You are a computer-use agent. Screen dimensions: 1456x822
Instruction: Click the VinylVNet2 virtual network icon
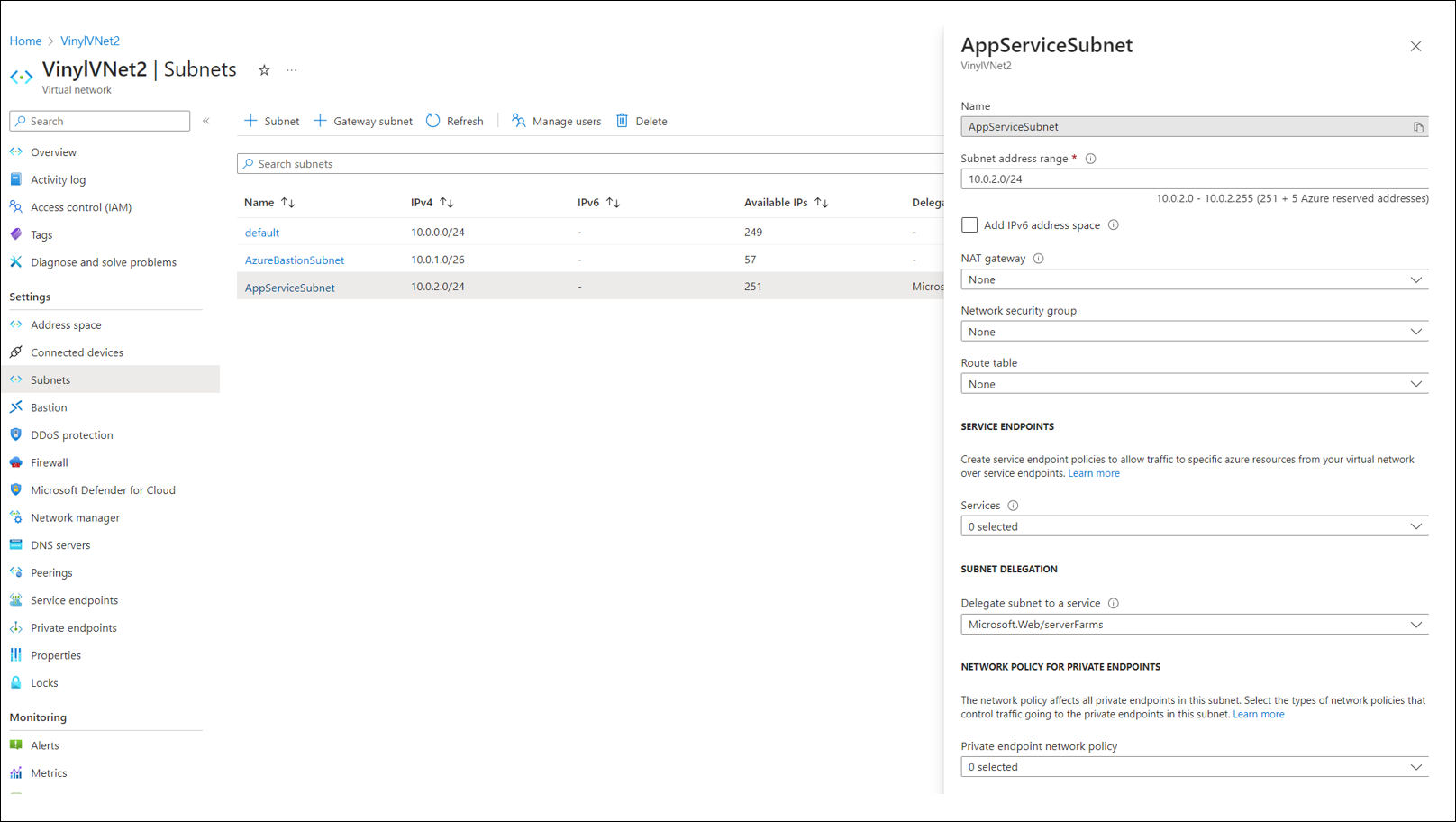point(22,77)
